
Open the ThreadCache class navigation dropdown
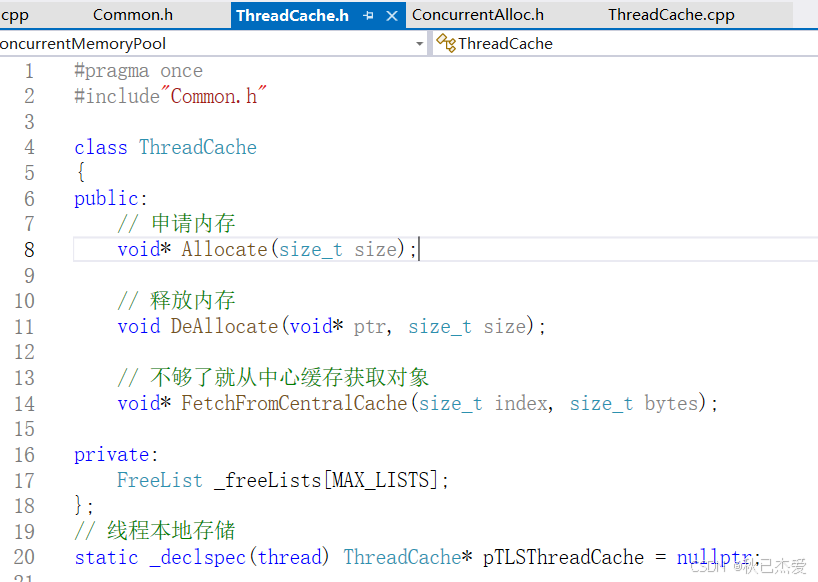pyautogui.click(x=625, y=43)
